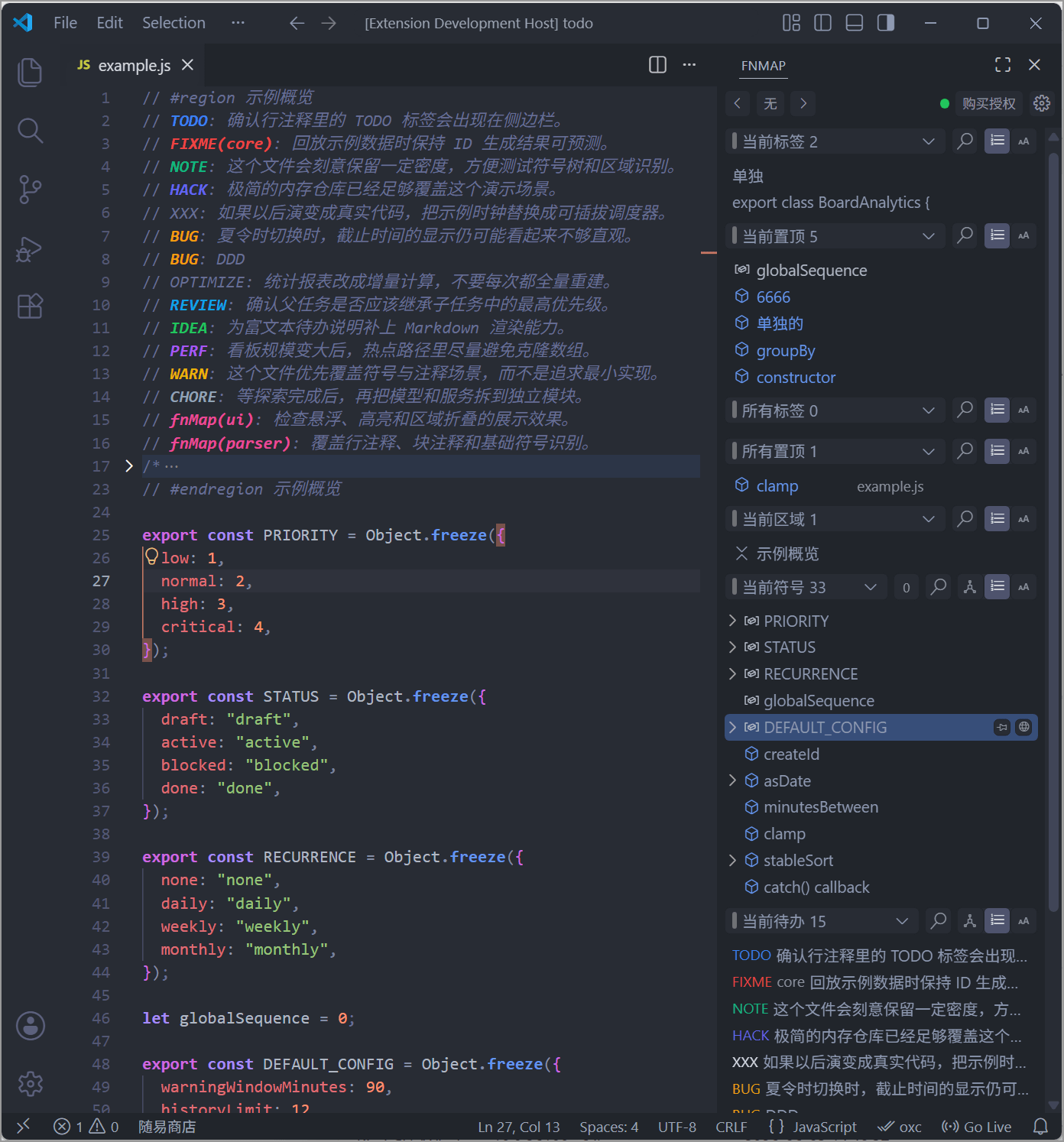Jump to the groupBy pinned symbol

(786, 351)
